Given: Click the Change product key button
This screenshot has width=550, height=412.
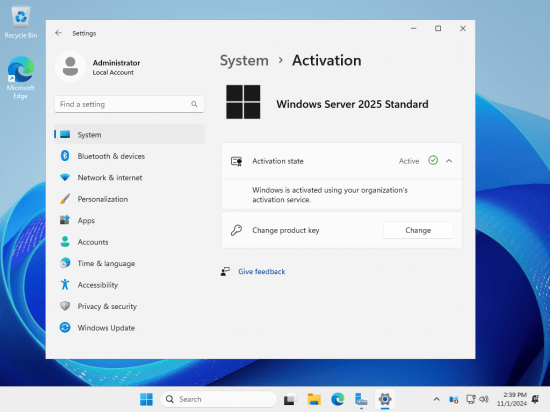Looking at the screenshot, I should [418, 230].
